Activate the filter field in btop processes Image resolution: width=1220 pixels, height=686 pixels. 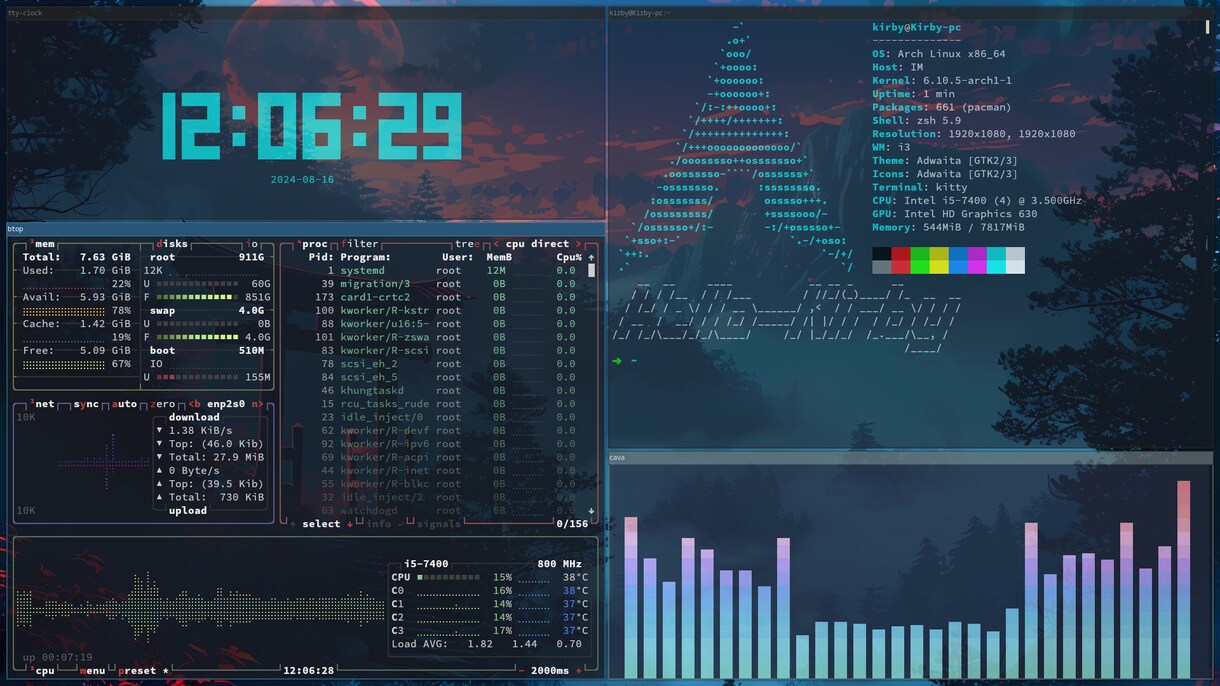(360, 243)
